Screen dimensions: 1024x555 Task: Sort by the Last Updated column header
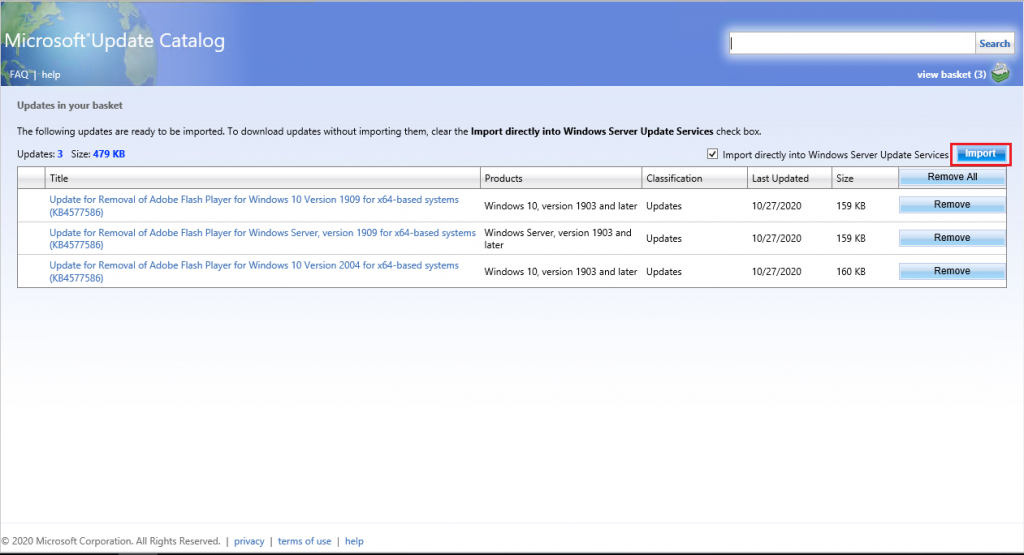click(x=790, y=178)
